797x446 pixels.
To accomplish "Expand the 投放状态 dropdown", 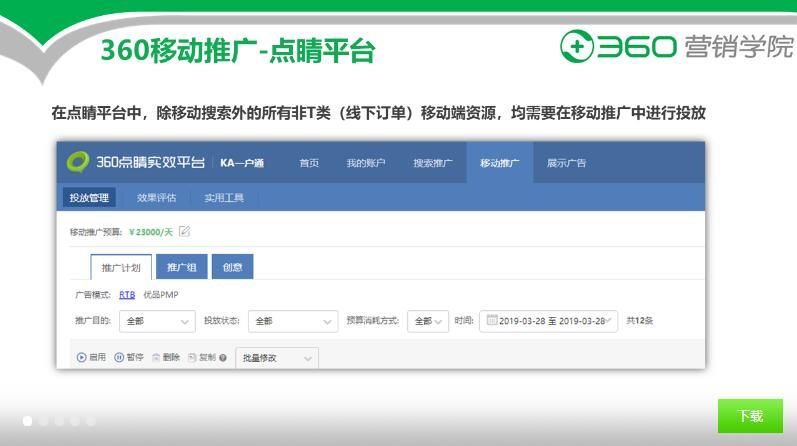I will pos(293,321).
